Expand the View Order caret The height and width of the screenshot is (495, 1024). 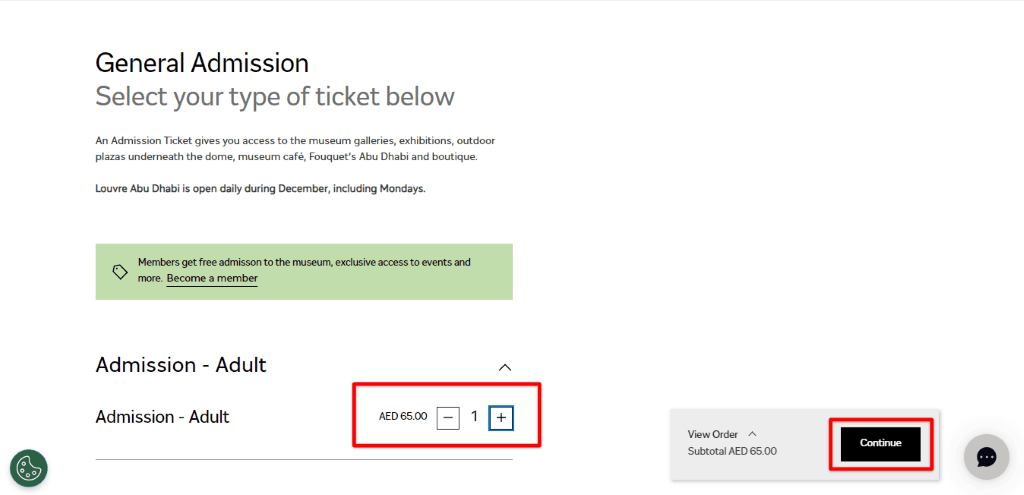click(752, 434)
